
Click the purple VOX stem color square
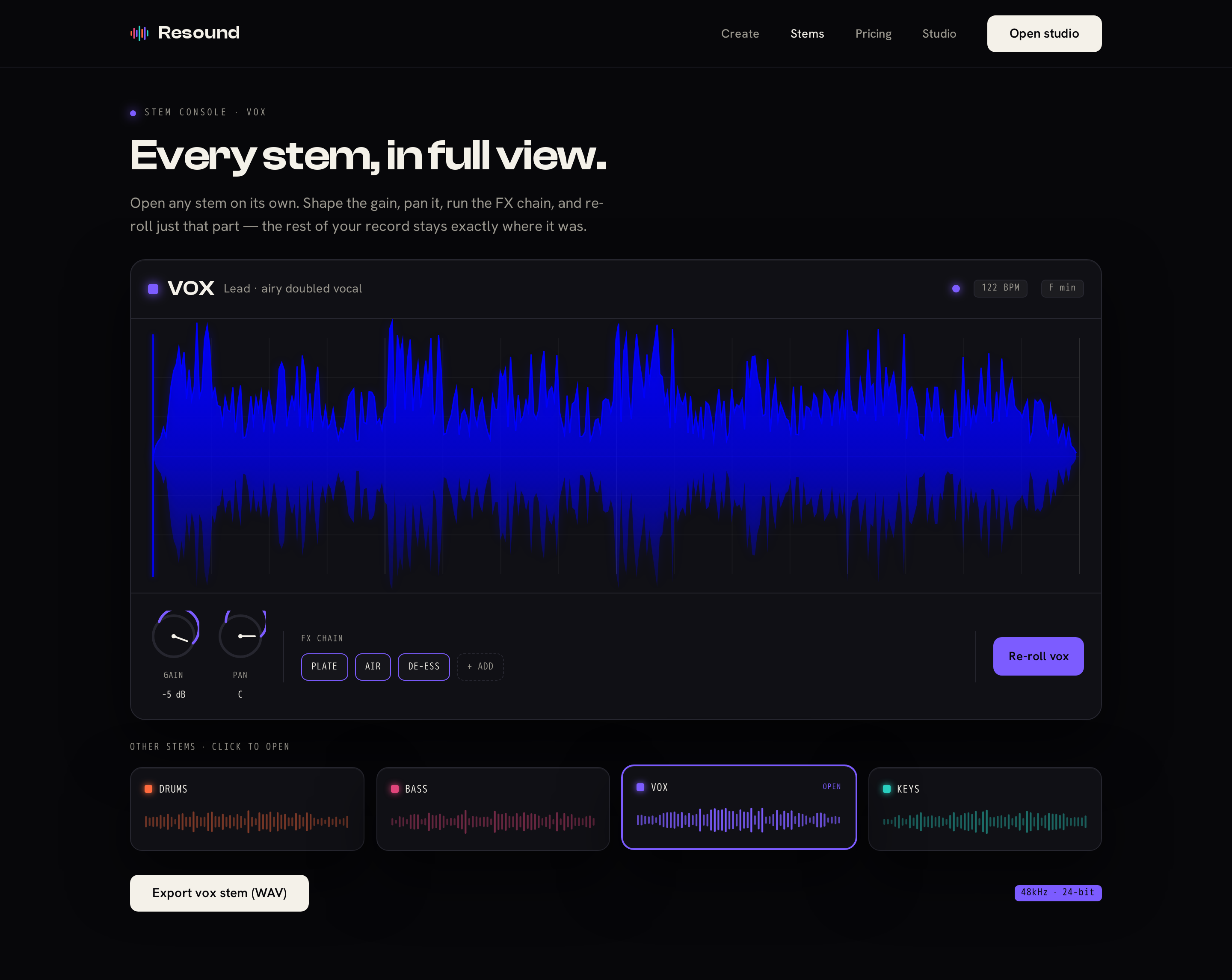click(153, 289)
